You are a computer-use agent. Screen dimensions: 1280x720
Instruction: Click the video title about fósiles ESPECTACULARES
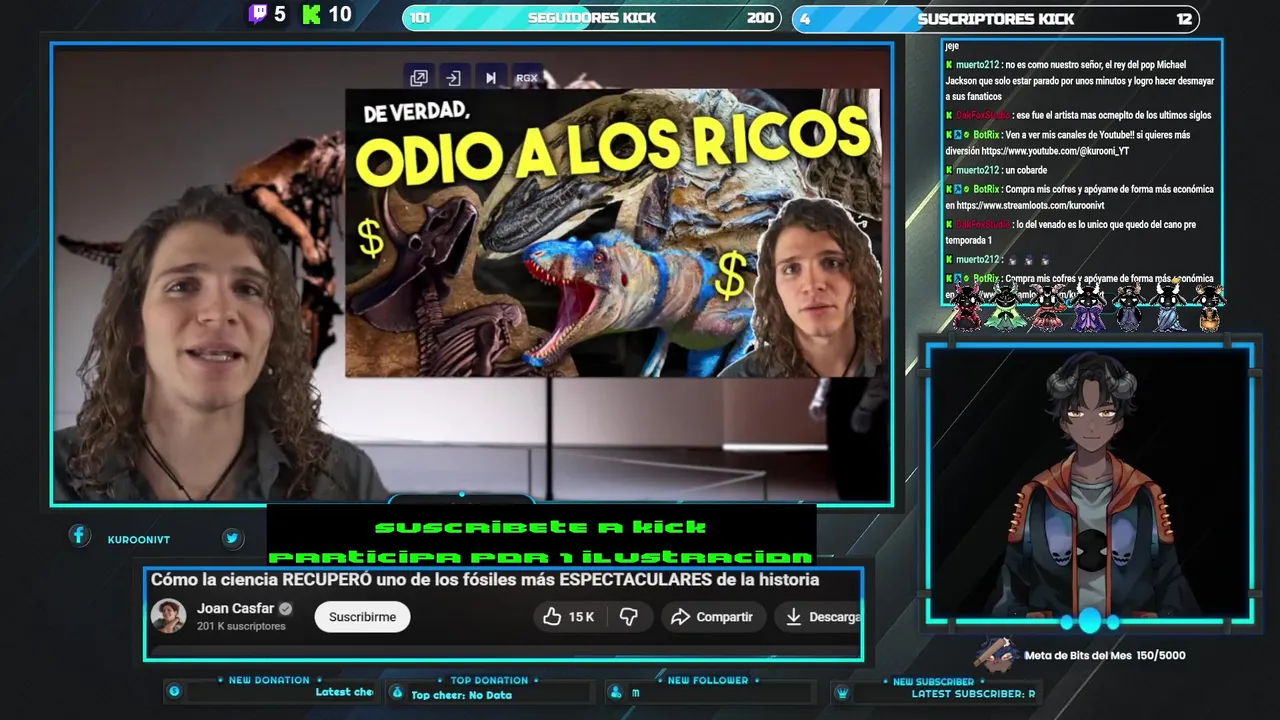click(x=485, y=580)
